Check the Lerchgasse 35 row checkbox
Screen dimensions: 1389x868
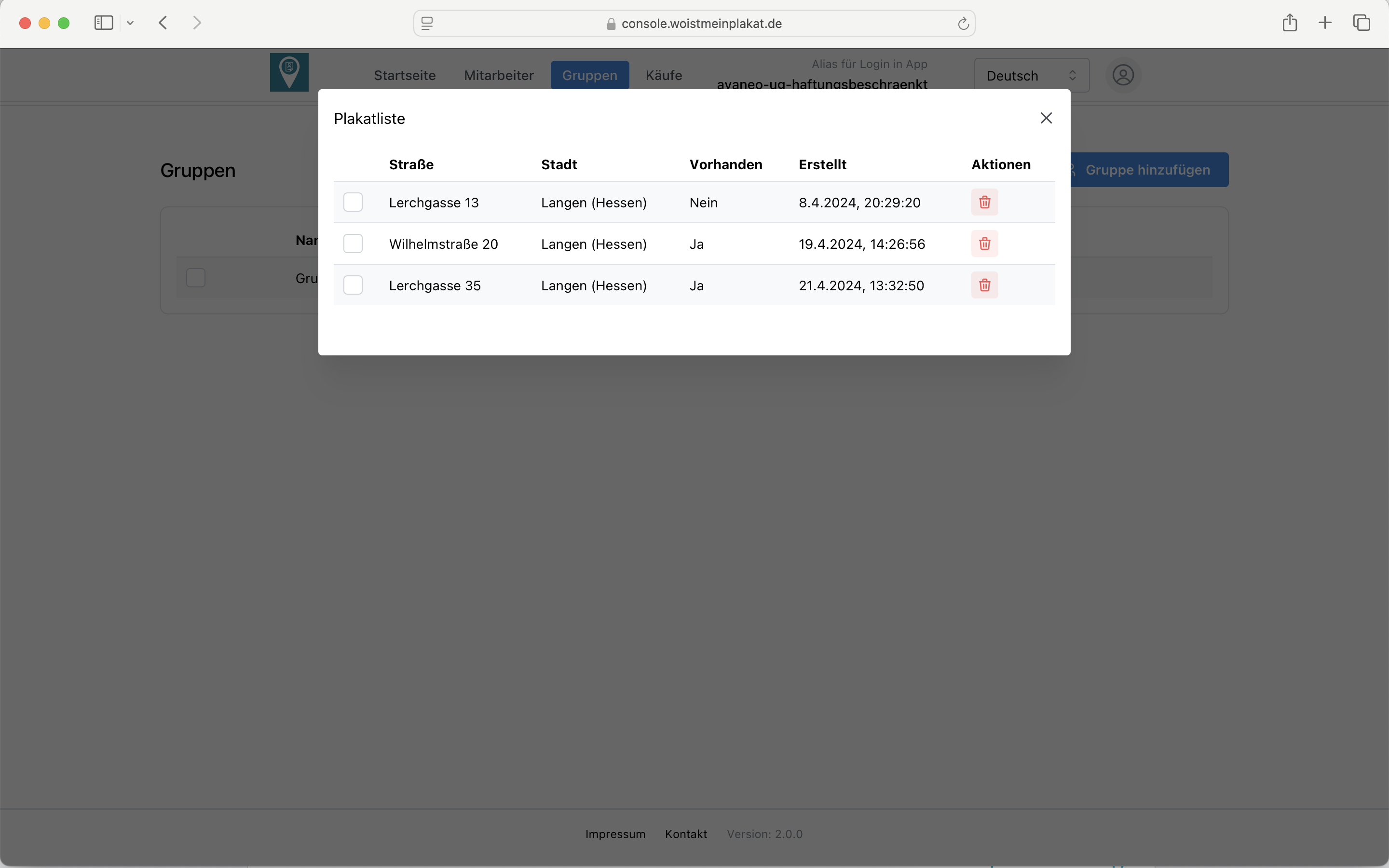tap(353, 285)
